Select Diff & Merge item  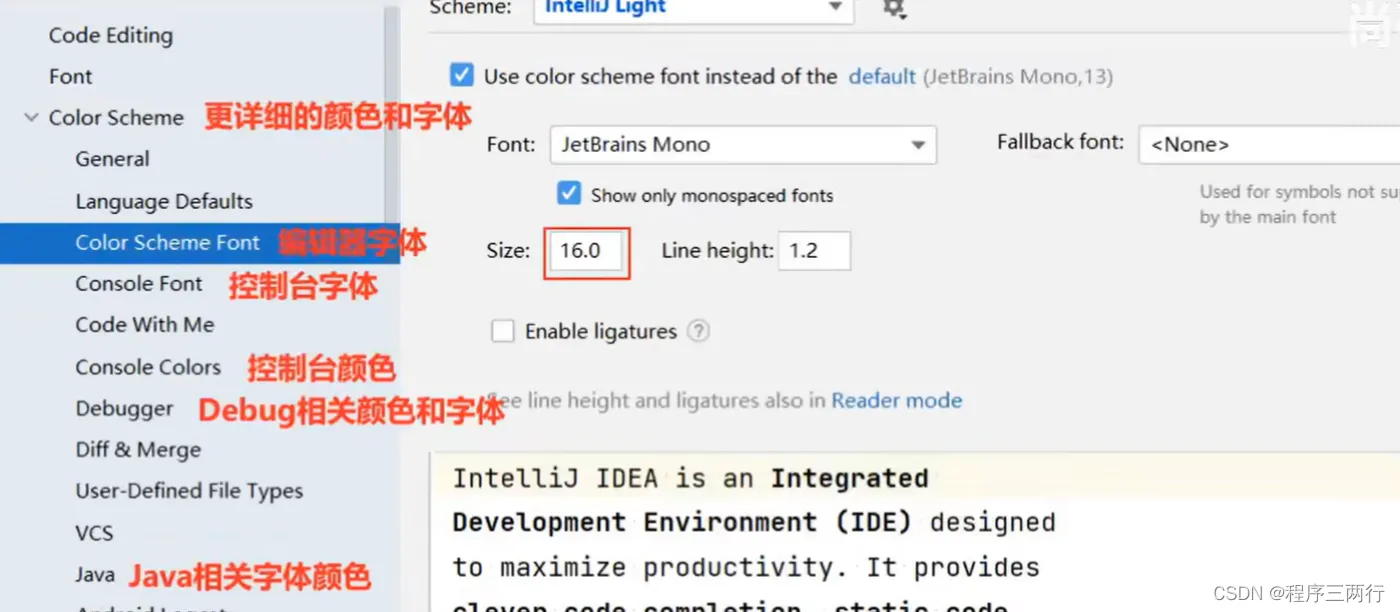[138, 450]
